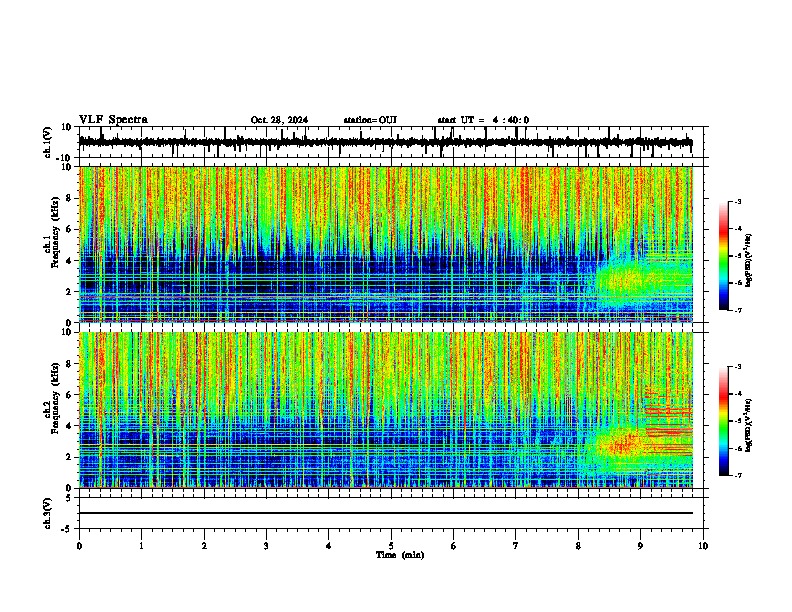Click time axis tick label "4"
Image resolution: width=792 pixels, height=612 pixels.
click(329, 546)
